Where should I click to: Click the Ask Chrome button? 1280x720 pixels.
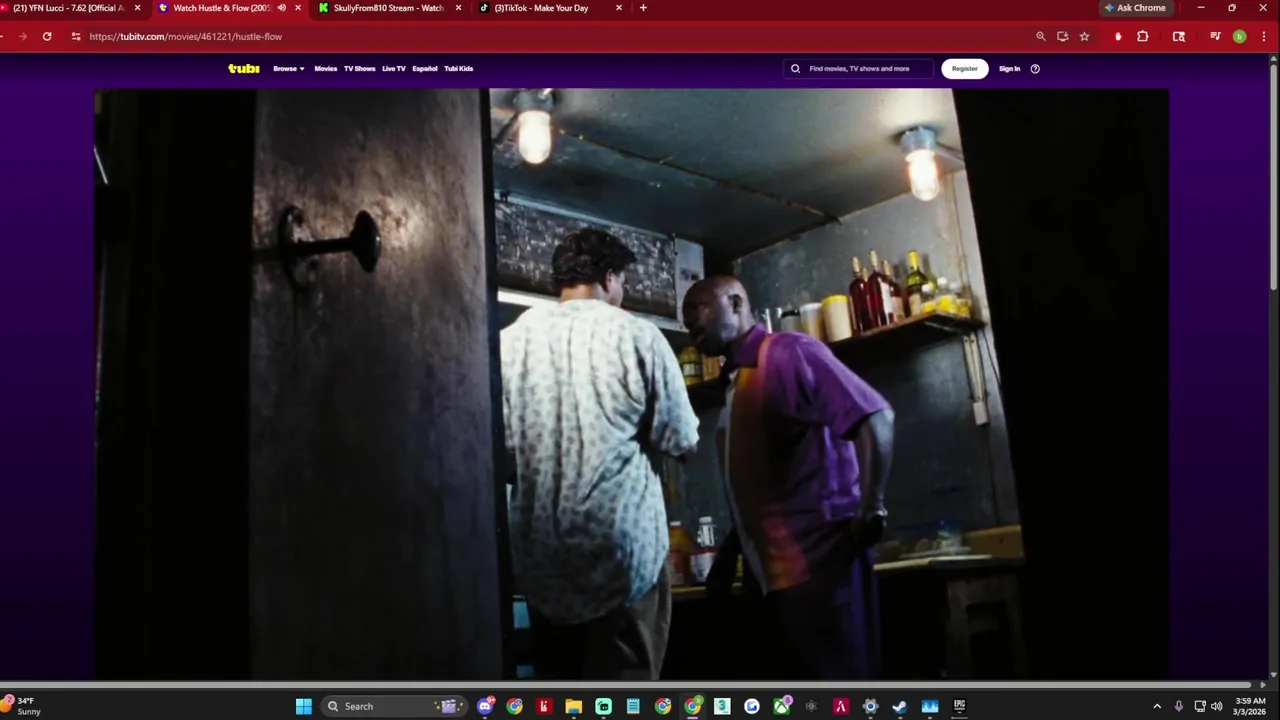(1135, 8)
